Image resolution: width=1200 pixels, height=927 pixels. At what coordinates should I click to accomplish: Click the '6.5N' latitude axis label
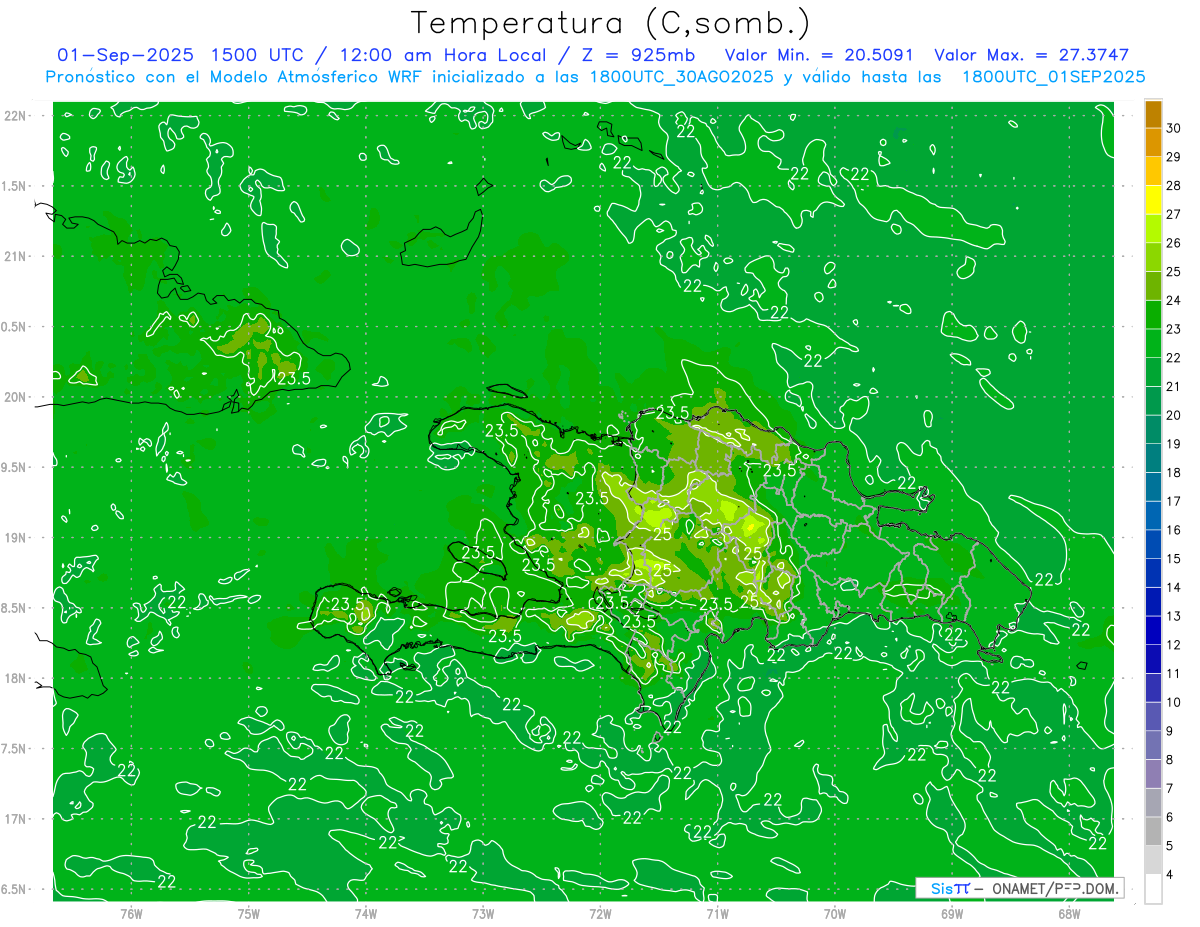(15, 889)
